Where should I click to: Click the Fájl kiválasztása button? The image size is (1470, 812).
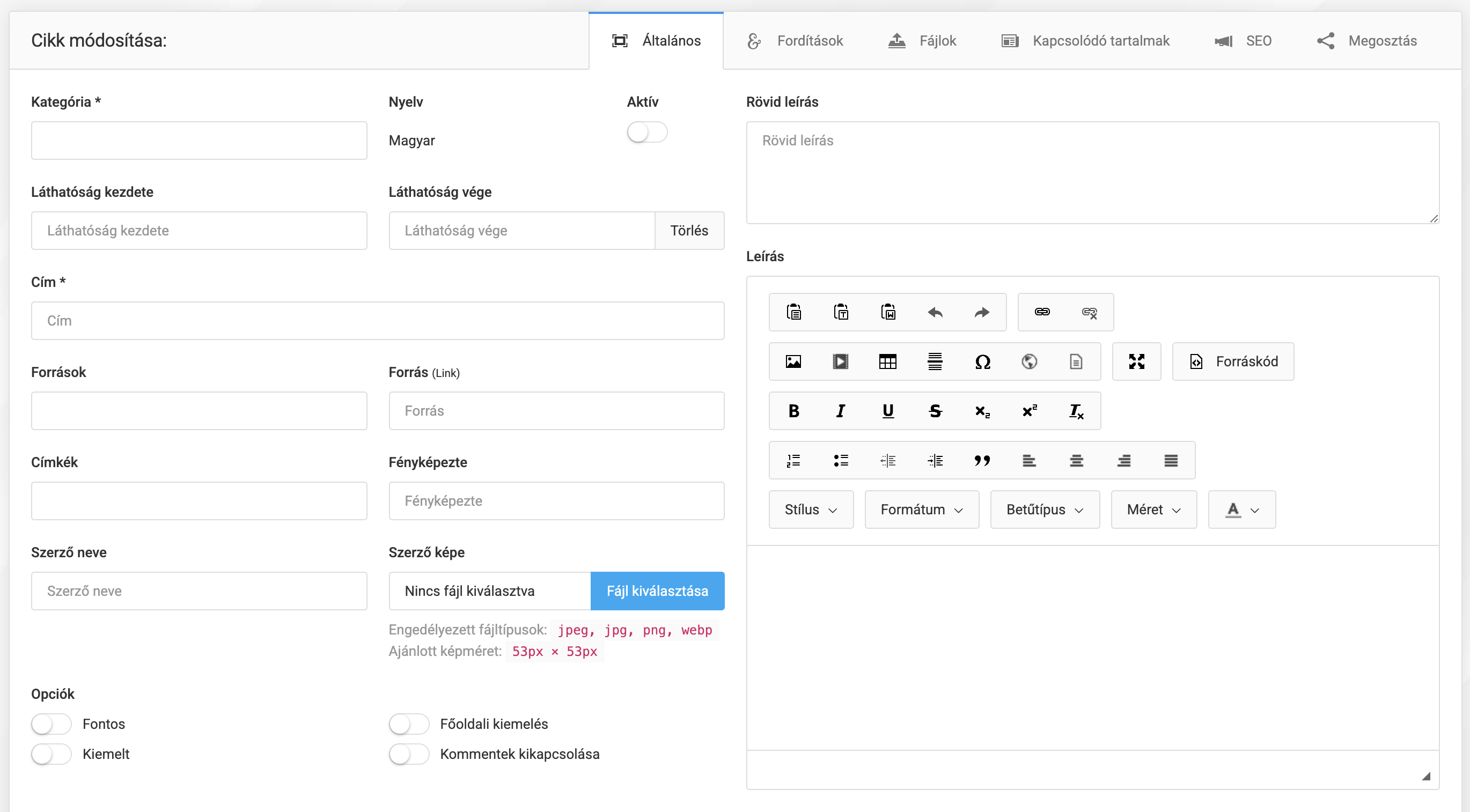[x=657, y=590]
